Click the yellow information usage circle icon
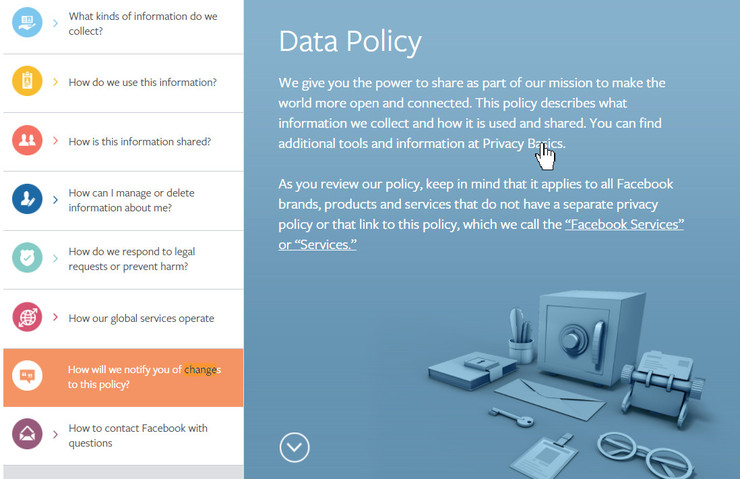The image size is (740, 479). [x=27, y=81]
